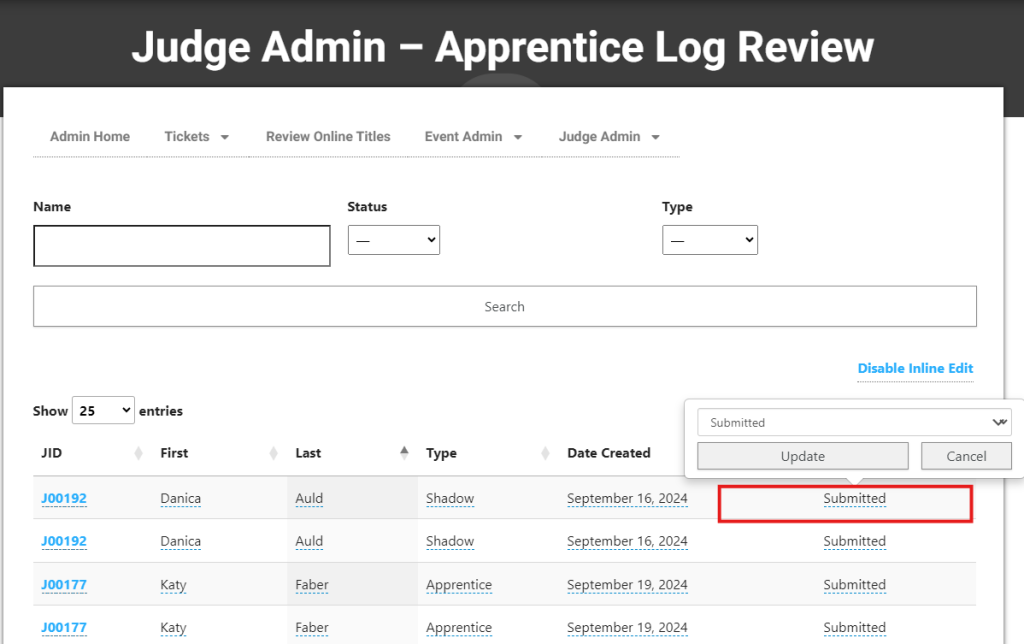This screenshot has height=644, width=1024.
Task: Click the Search button
Action: coord(504,307)
